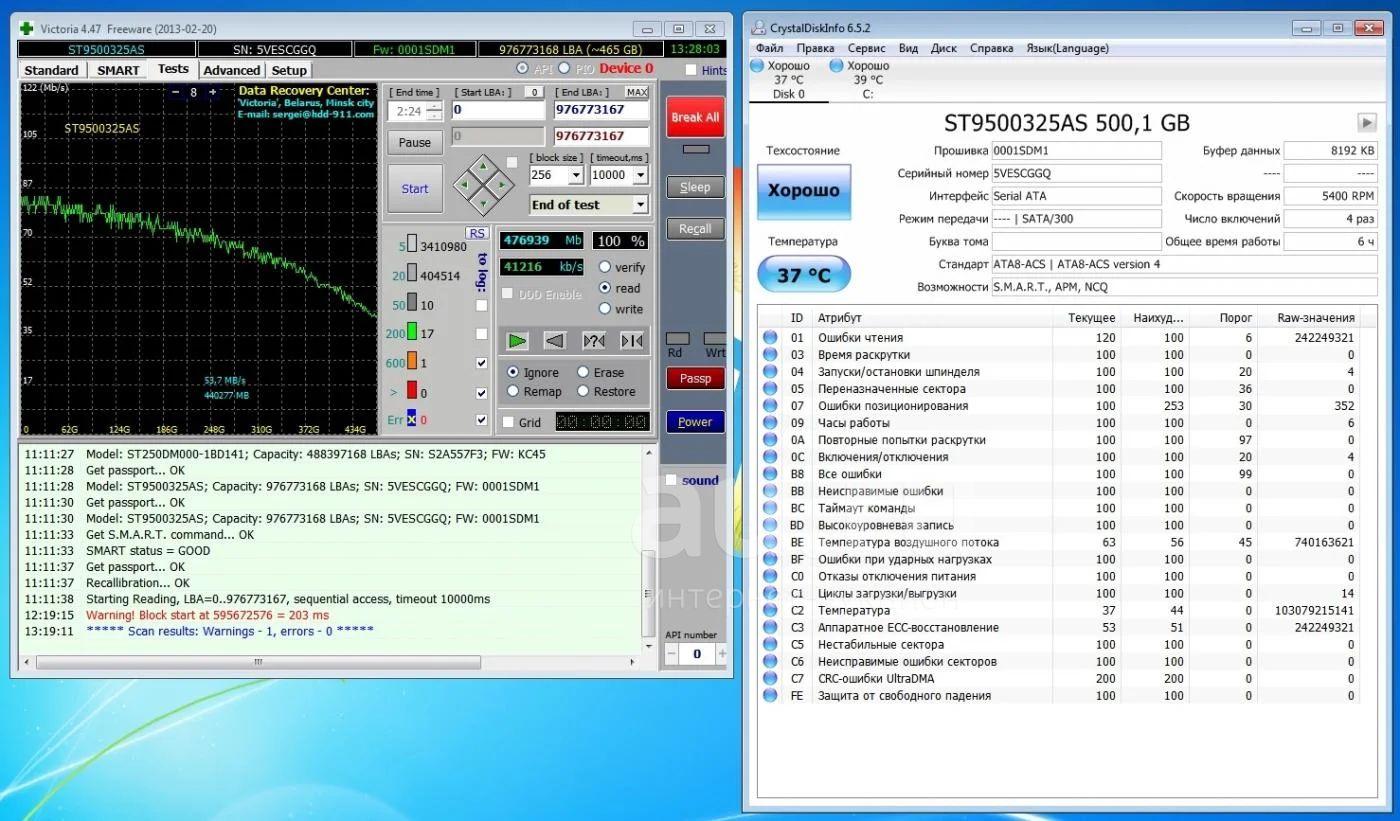Click the next disk arrow in CrystalDiskInfo
This screenshot has width=1400, height=821.
(1366, 123)
